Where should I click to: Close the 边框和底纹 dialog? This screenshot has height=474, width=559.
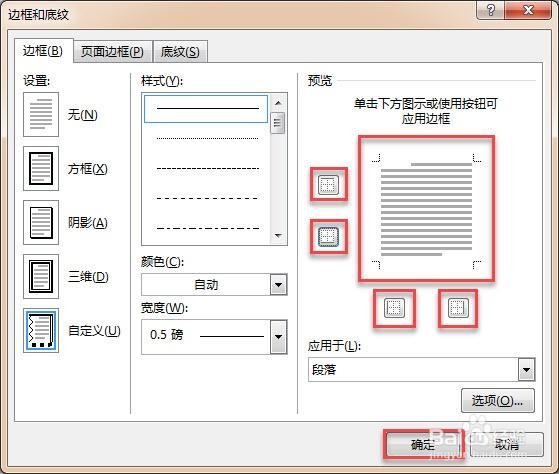click(528, 10)
